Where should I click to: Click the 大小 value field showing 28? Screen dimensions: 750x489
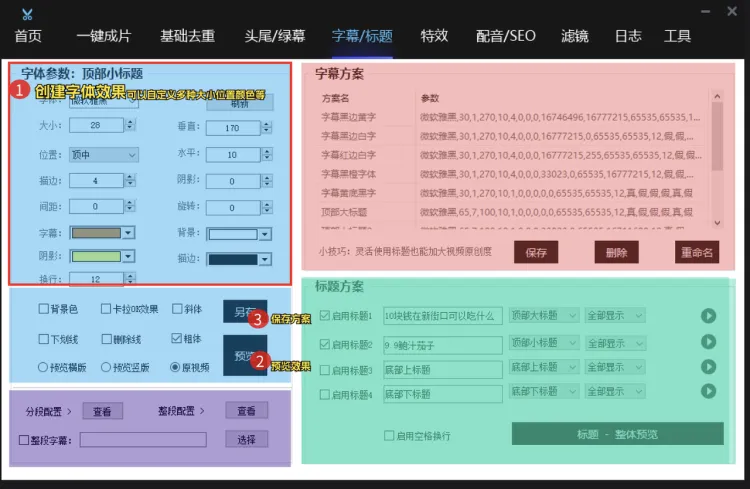[x=96, y=125]
